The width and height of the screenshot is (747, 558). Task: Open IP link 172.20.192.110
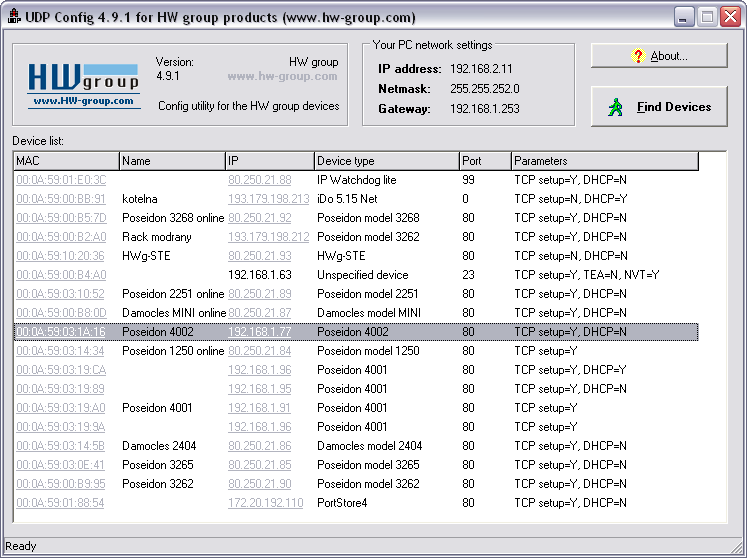pyautogui.click(x=266, y=503)
